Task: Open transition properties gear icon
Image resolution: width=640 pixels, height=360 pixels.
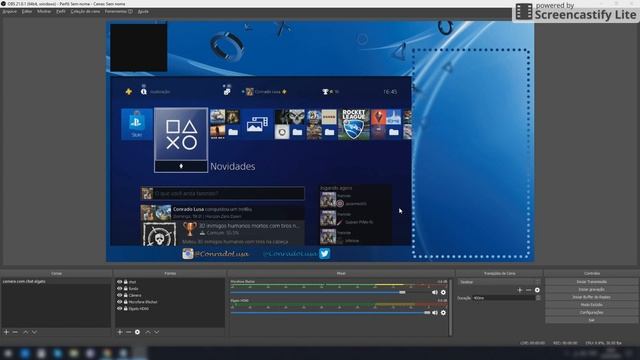Action: (x=537, y=290)
